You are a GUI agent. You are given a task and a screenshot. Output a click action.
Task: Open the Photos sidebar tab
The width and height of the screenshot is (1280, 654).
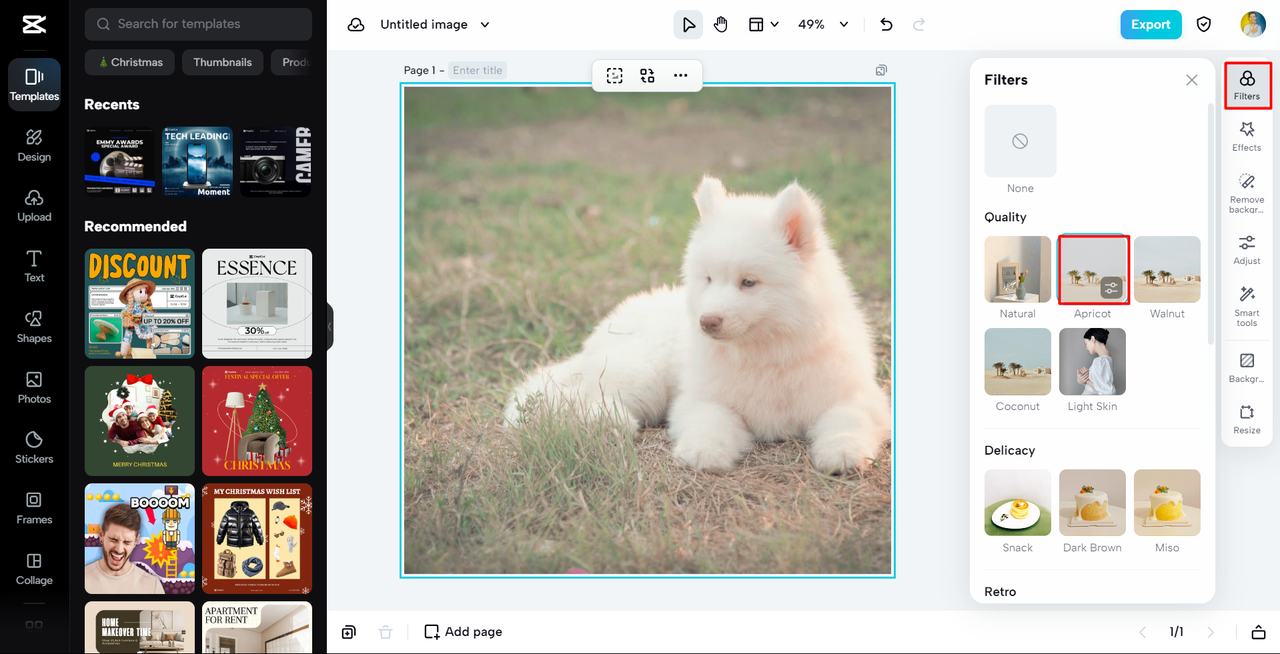34,387
